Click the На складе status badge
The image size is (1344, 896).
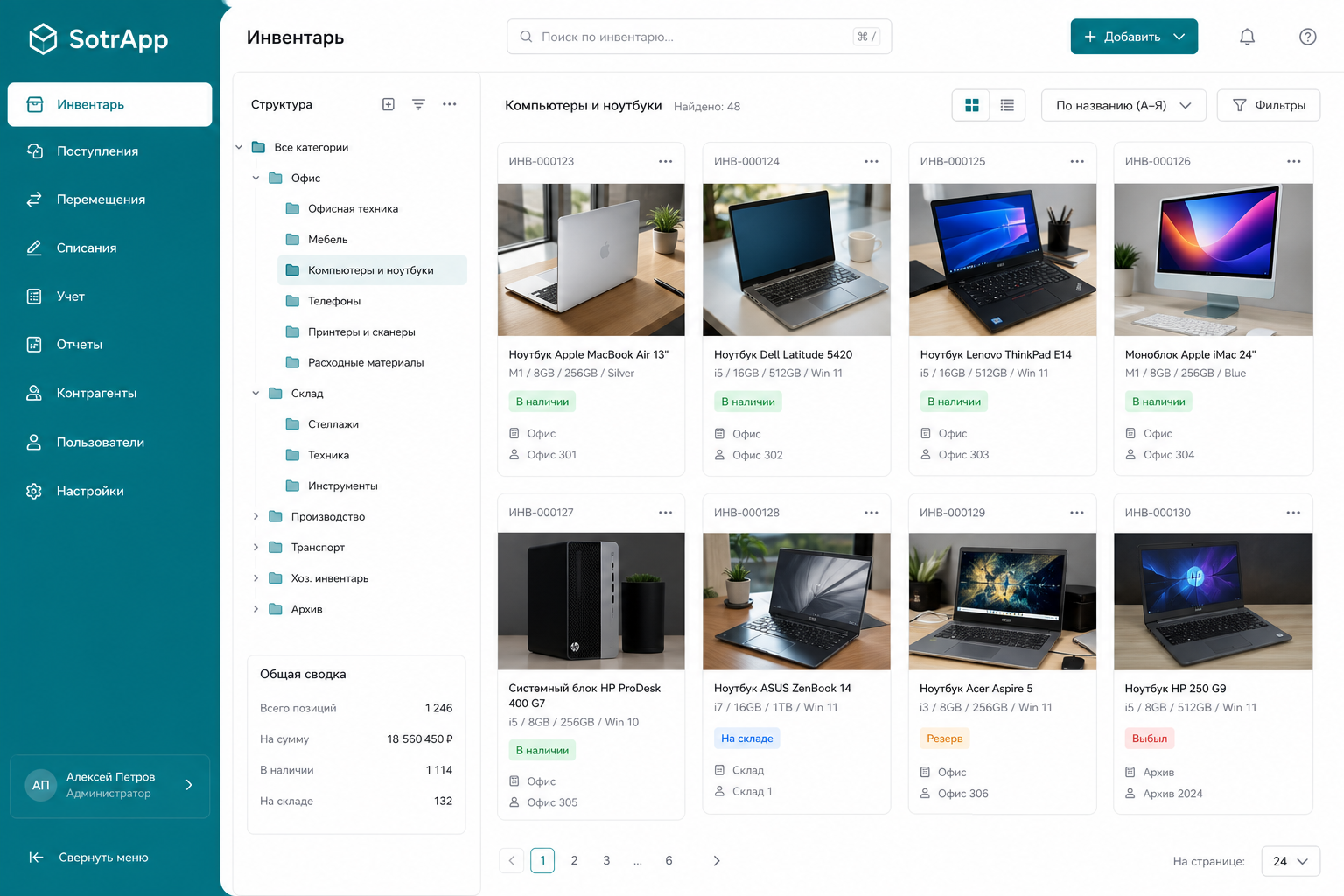(747, 738)
